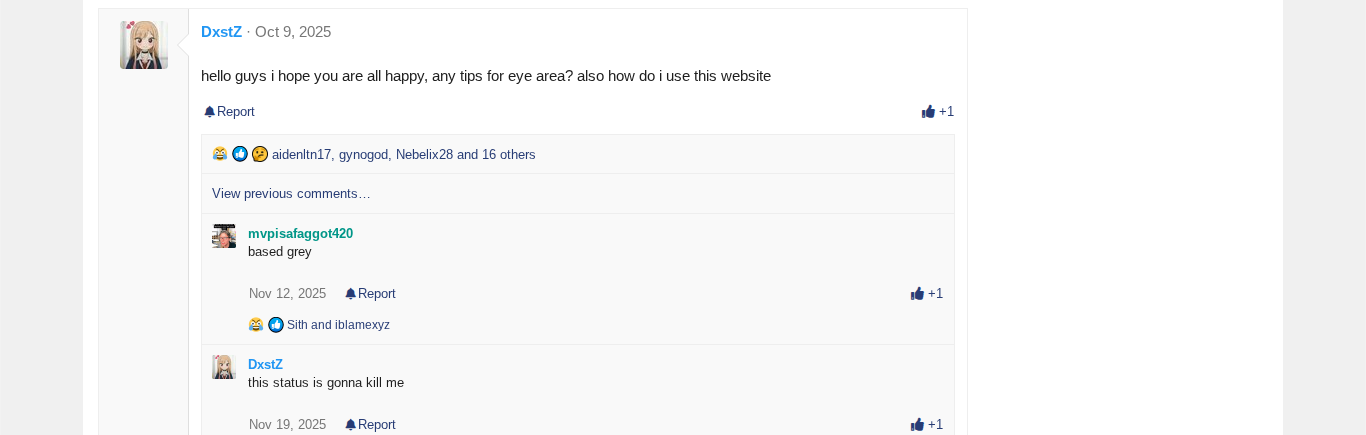
Task: Click the thinking face reaction on the status
Action: pos(260,154)
